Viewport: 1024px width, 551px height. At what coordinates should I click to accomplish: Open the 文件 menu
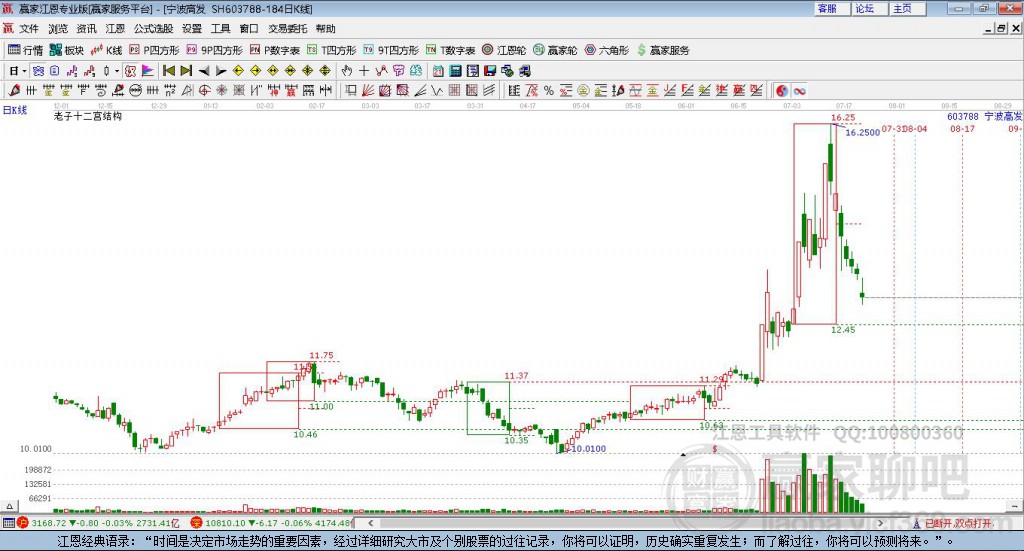click(29, 29)
